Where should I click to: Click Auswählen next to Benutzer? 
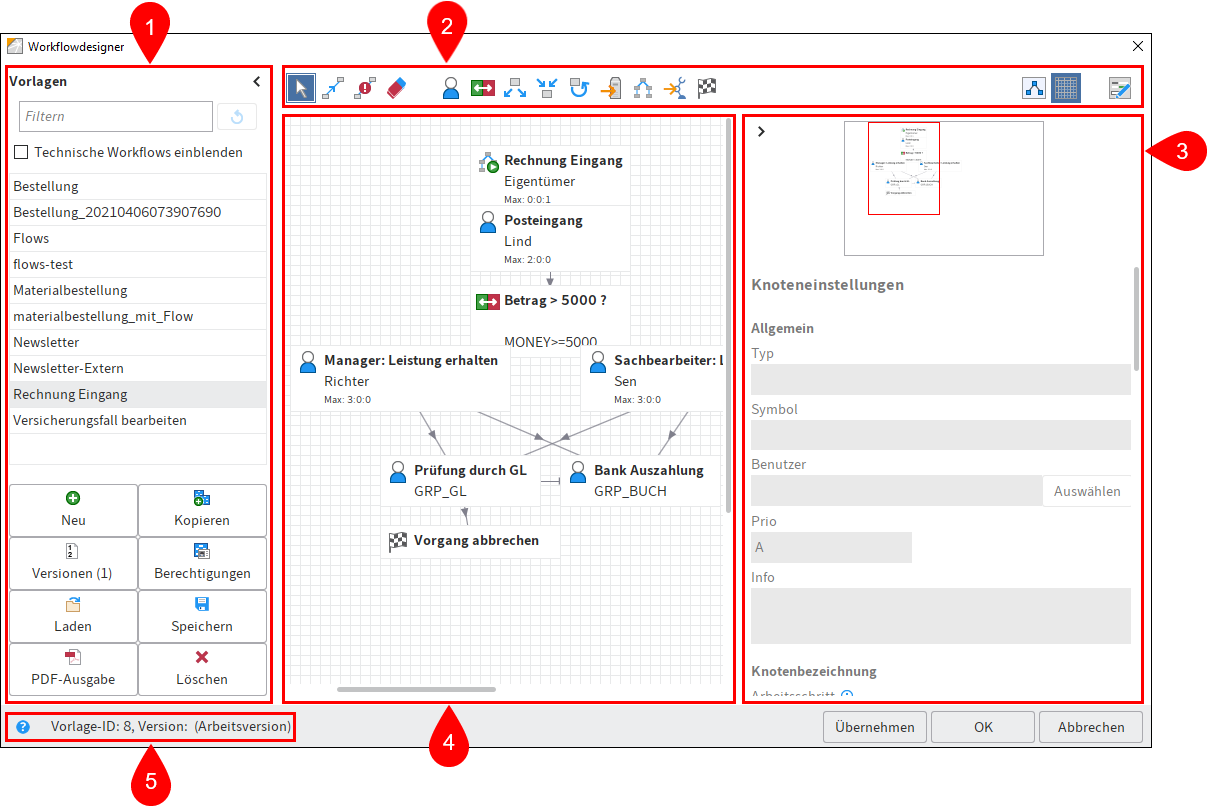tap(1087, 491)
